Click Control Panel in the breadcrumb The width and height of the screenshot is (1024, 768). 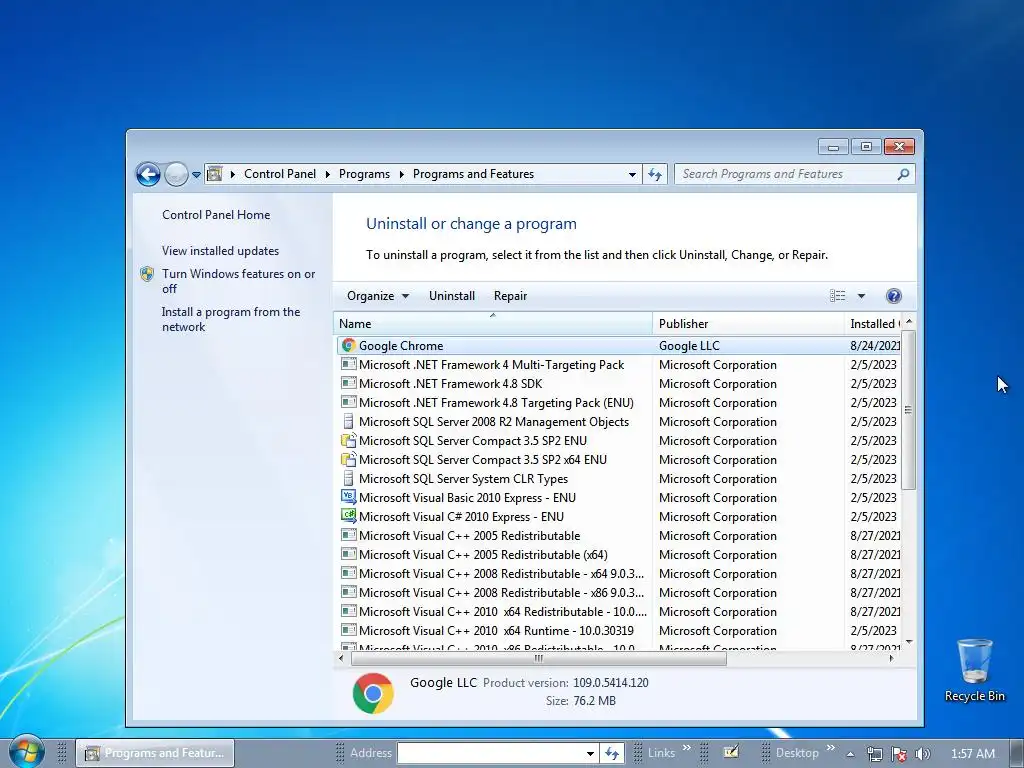point(280,174)
